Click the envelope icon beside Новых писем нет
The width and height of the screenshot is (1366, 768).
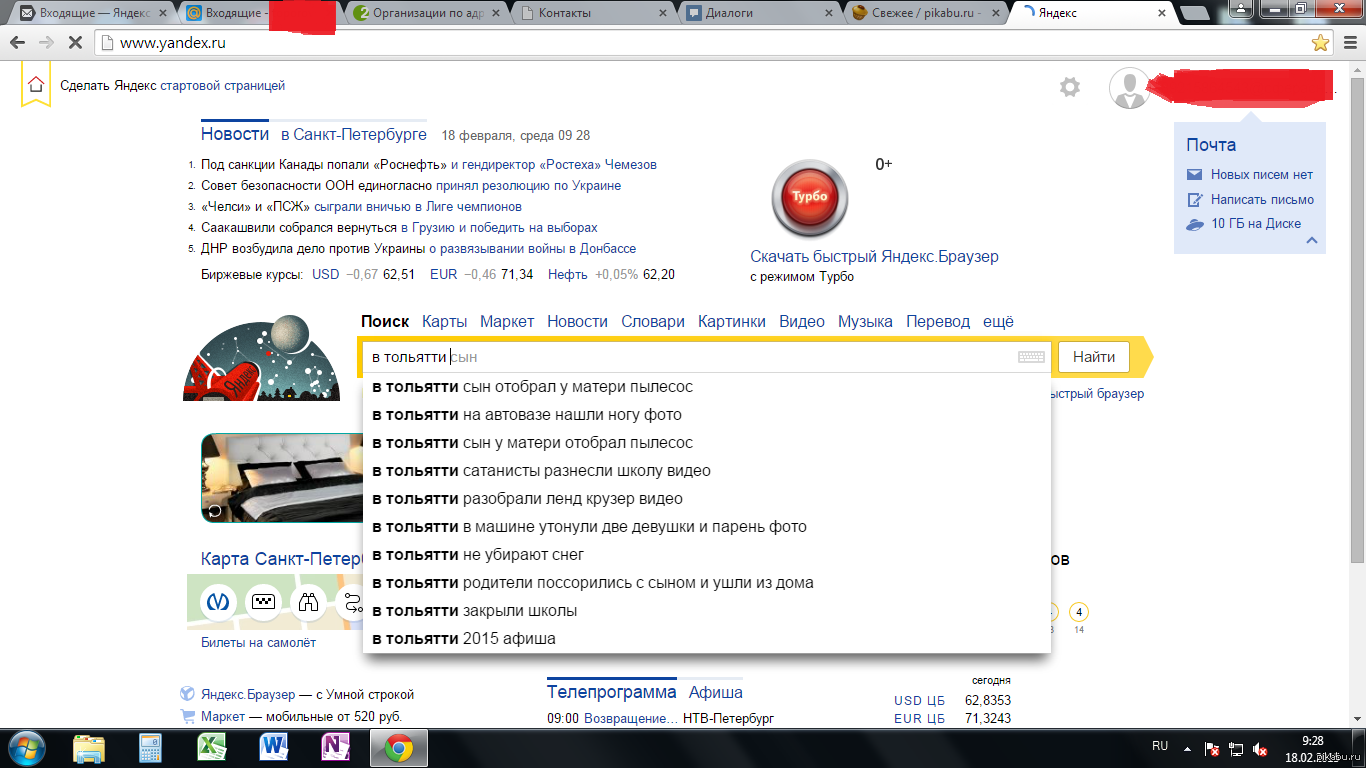coord(1194,175)
